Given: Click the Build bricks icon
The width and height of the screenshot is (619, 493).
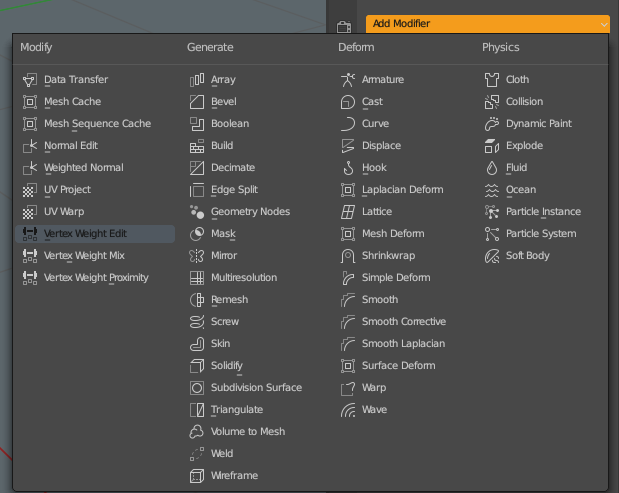Looking at the screenshot, I should [x=197, y=146].
